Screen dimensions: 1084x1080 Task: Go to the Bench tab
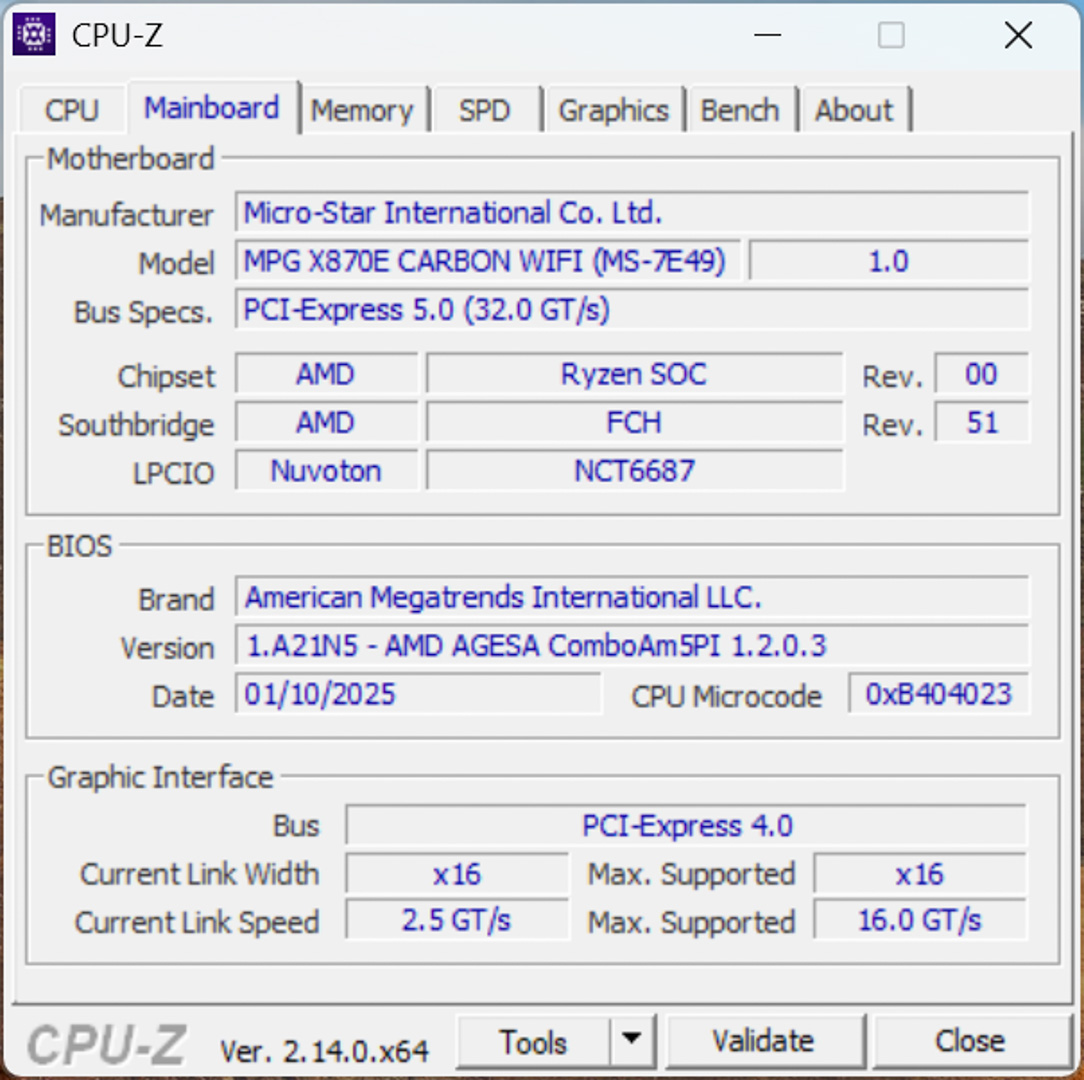[740, 110]
